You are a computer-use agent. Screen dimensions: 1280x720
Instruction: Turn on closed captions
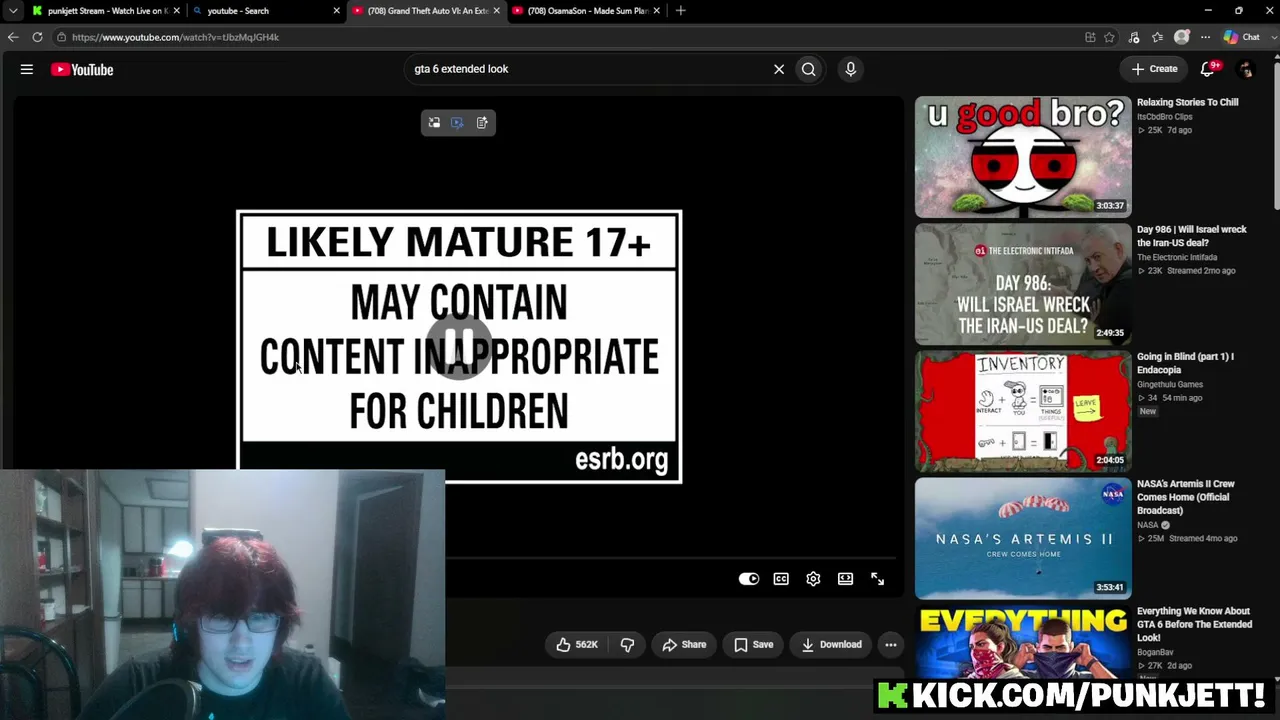(781, 579)
